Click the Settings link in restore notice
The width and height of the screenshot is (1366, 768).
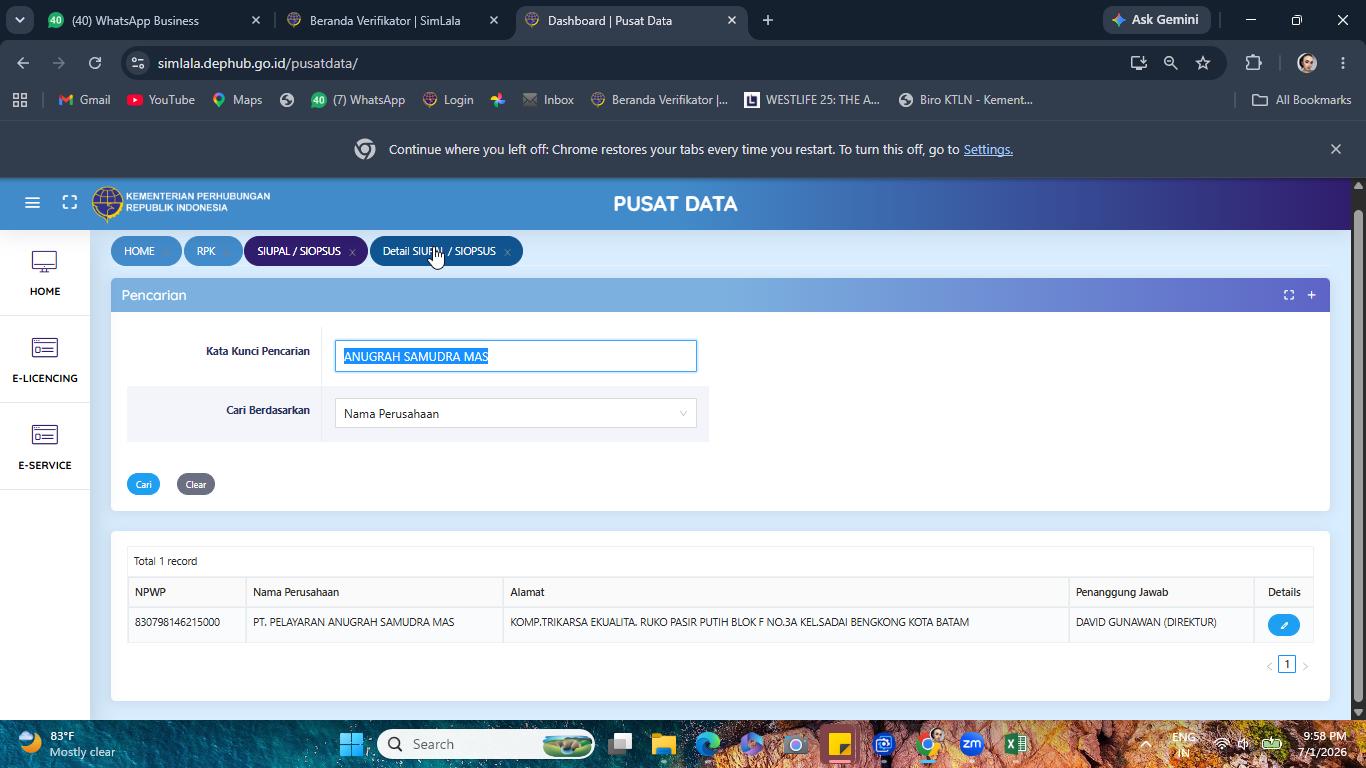pos(988,149)
